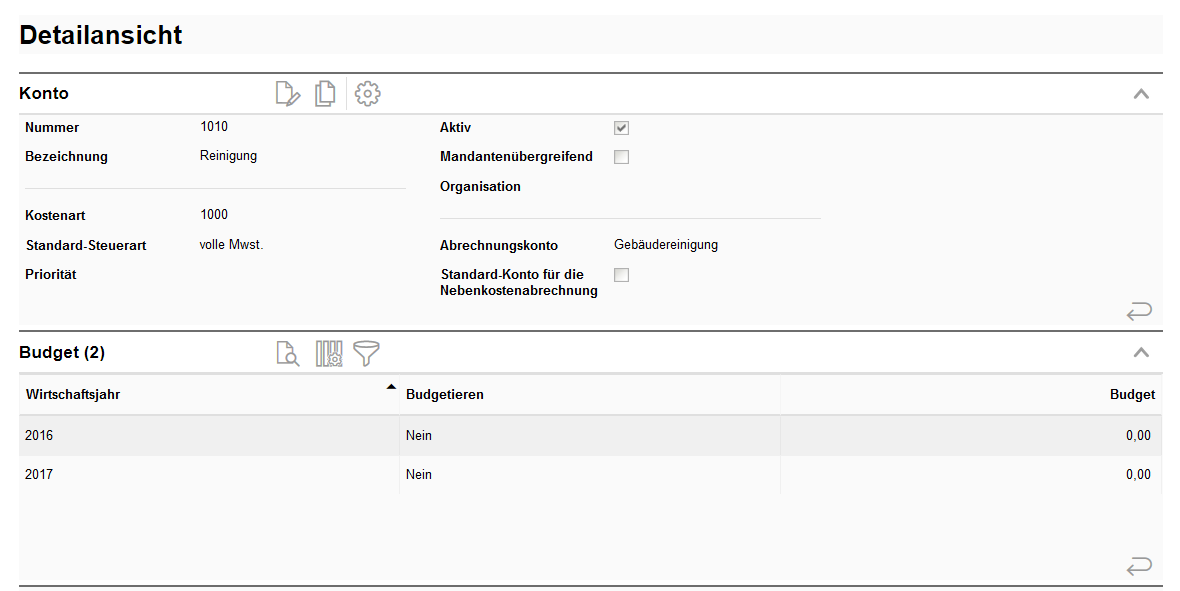Collapse the Konto section
This screenshot has width=1180, height=591.
[1141, 94]
